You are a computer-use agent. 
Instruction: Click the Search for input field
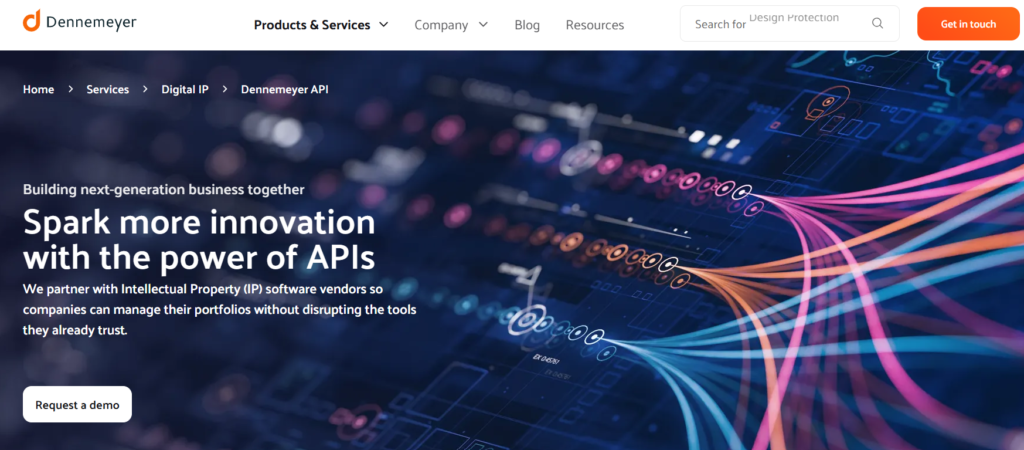(790, 24)
